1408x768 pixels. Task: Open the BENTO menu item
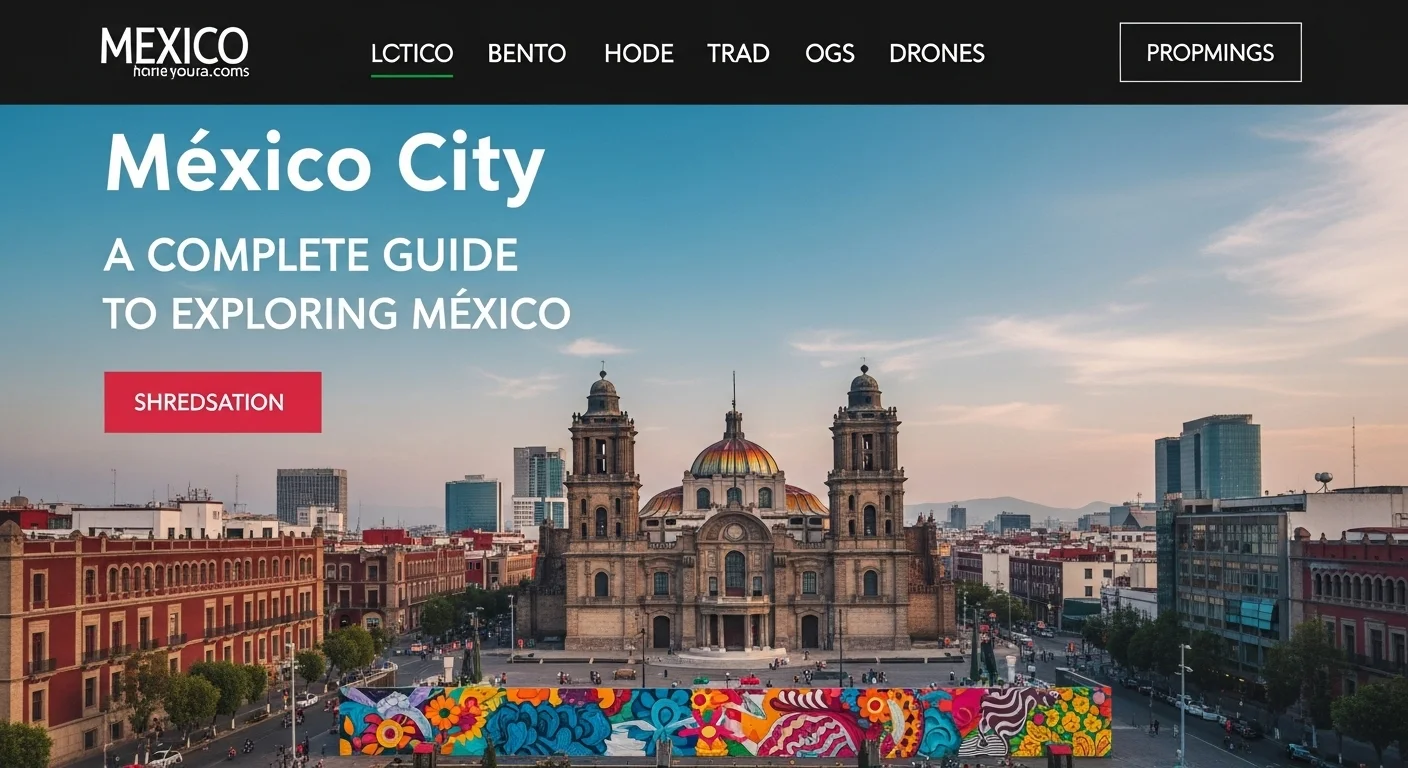click(527, 54)
